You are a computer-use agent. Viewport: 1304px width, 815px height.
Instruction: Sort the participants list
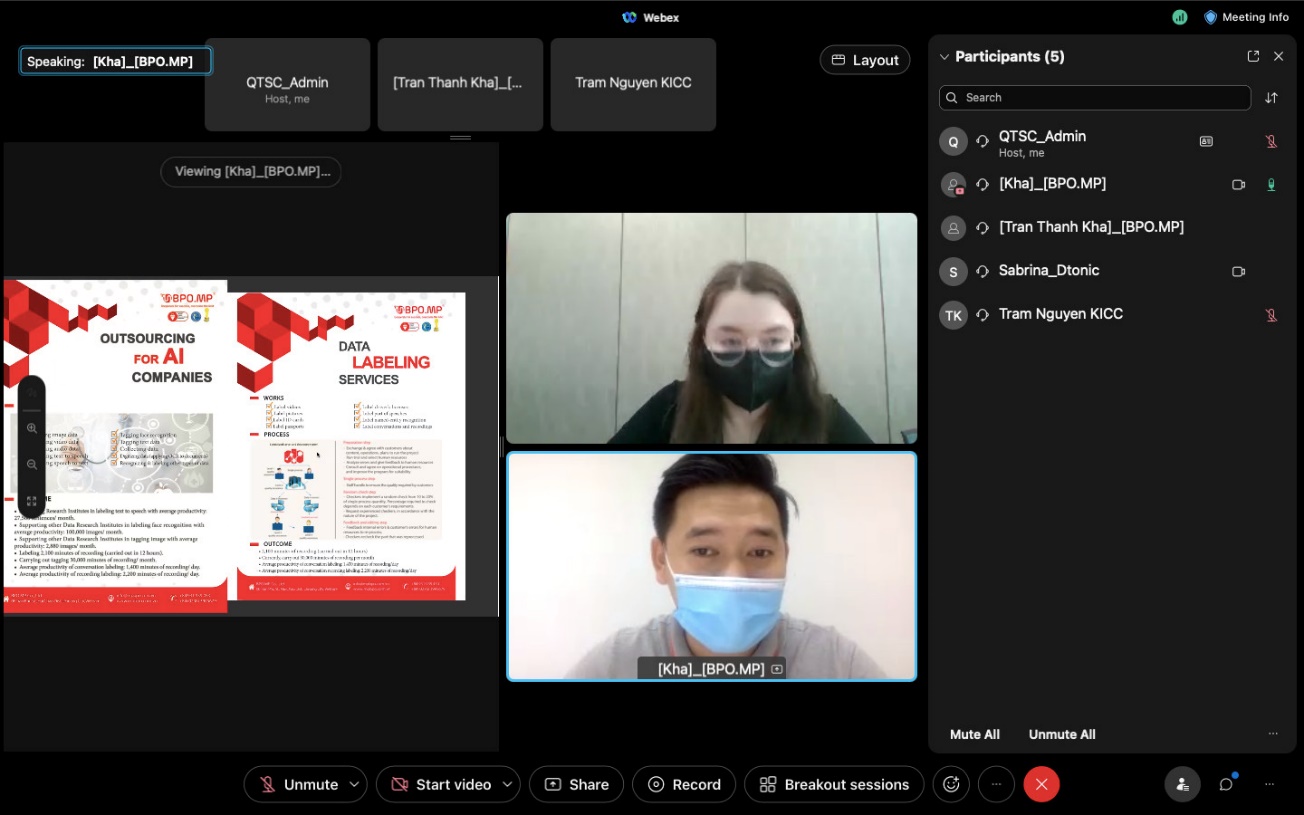pos(1271,98)
